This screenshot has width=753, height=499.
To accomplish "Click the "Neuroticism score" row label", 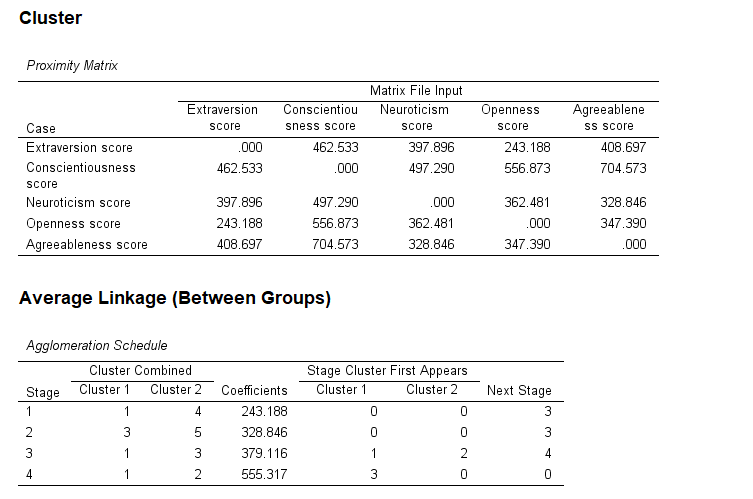I will tap(79, 203).
